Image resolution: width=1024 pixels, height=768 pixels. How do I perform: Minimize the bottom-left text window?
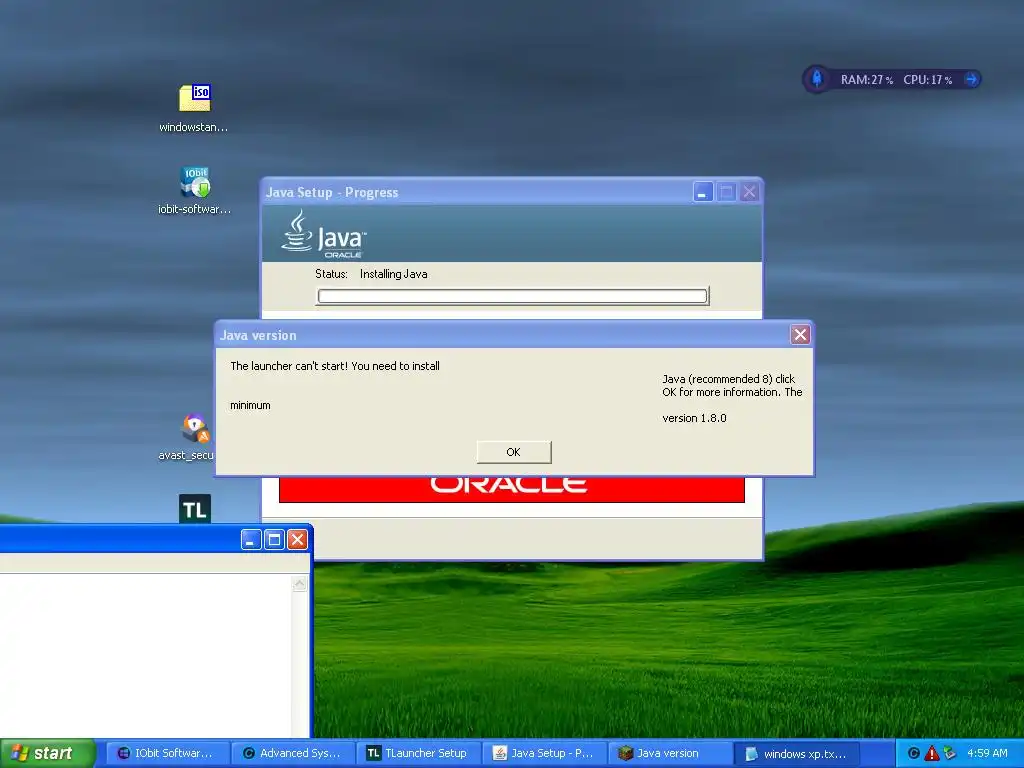coord(251,539)
